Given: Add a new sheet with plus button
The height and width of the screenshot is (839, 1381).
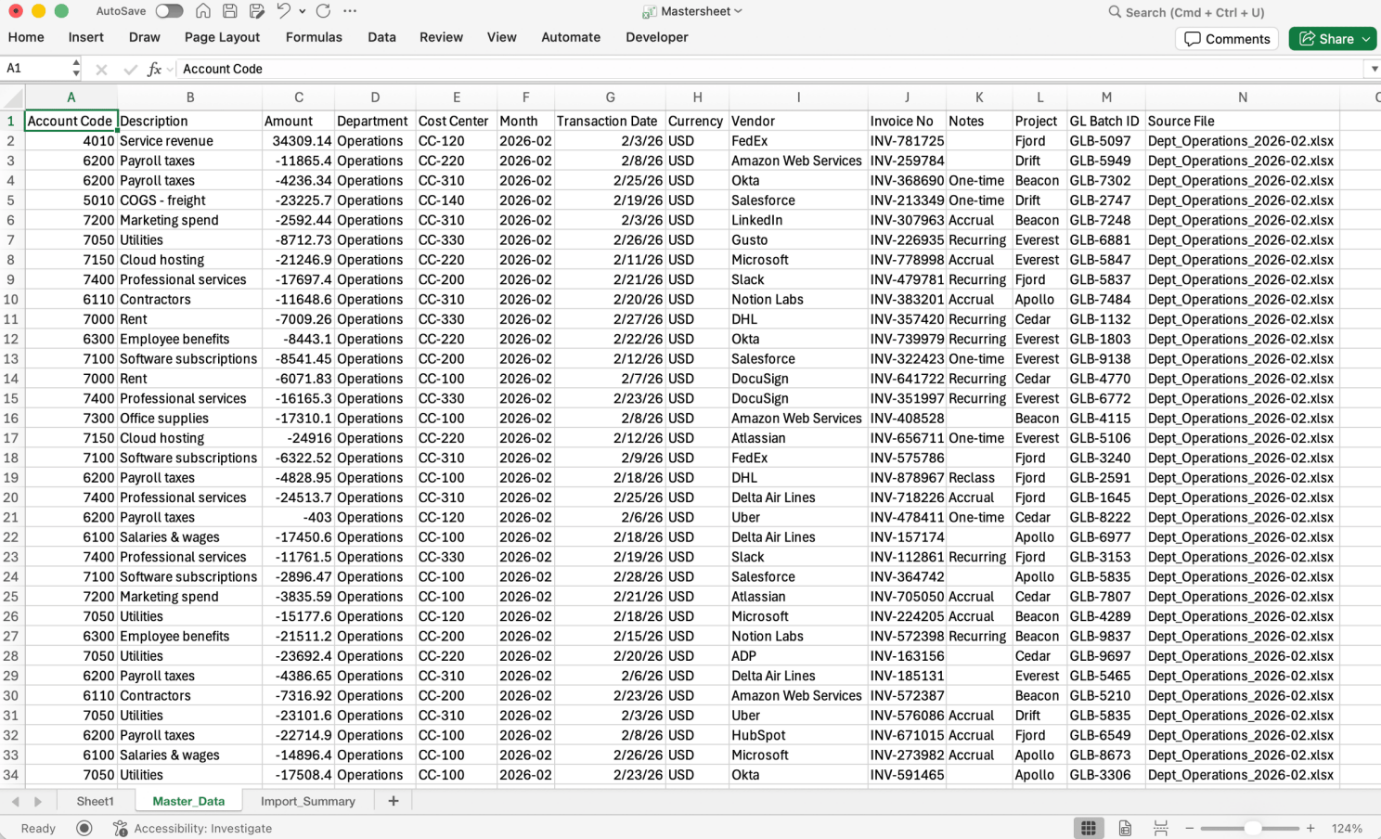Looking at the screenshot, I should pyautogui.click(x=393, y=801).
